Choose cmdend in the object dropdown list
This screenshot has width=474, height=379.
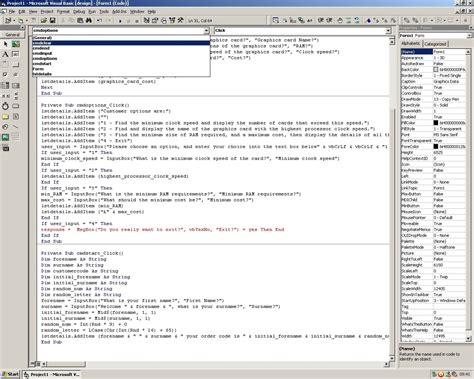tap(121, 48)
